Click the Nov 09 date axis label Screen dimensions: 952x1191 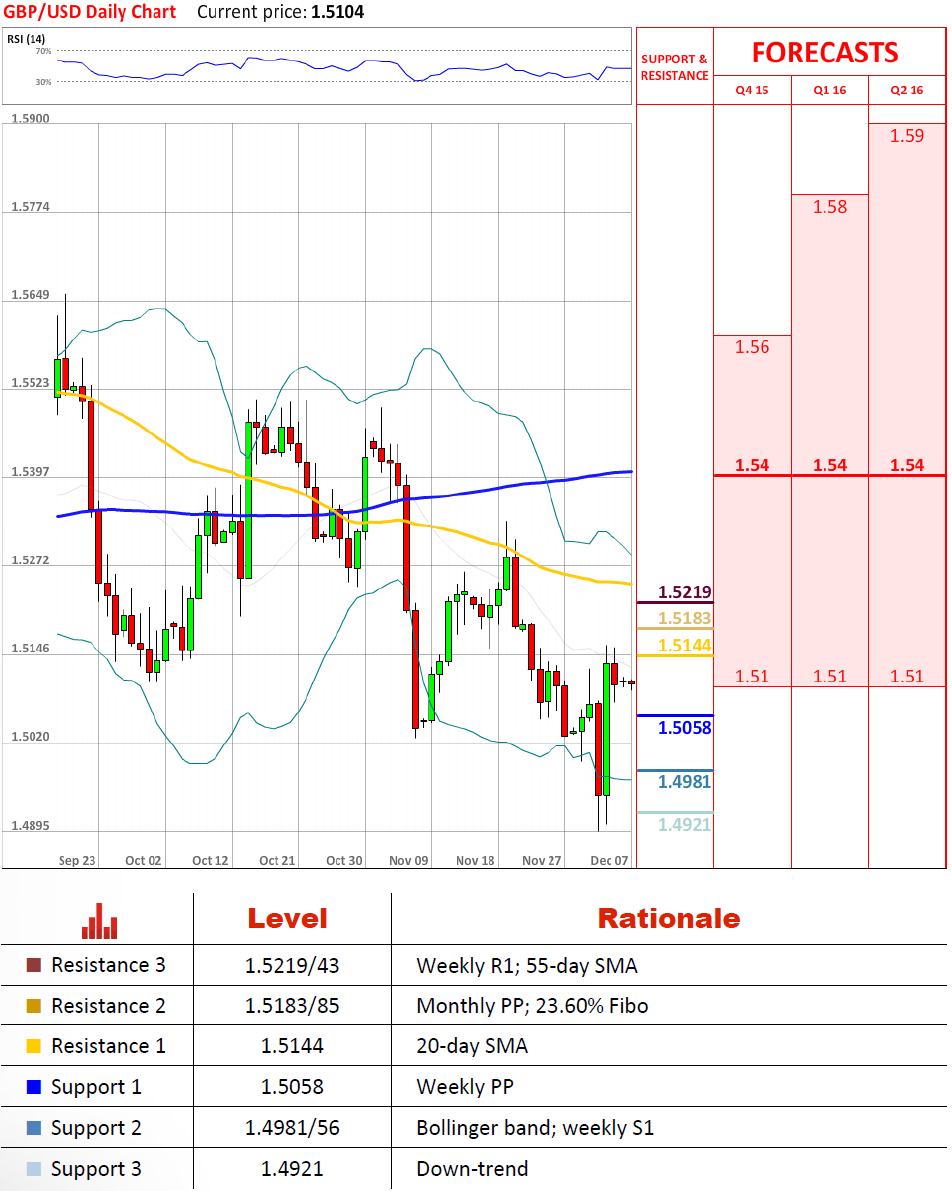[x=409, y=861]
